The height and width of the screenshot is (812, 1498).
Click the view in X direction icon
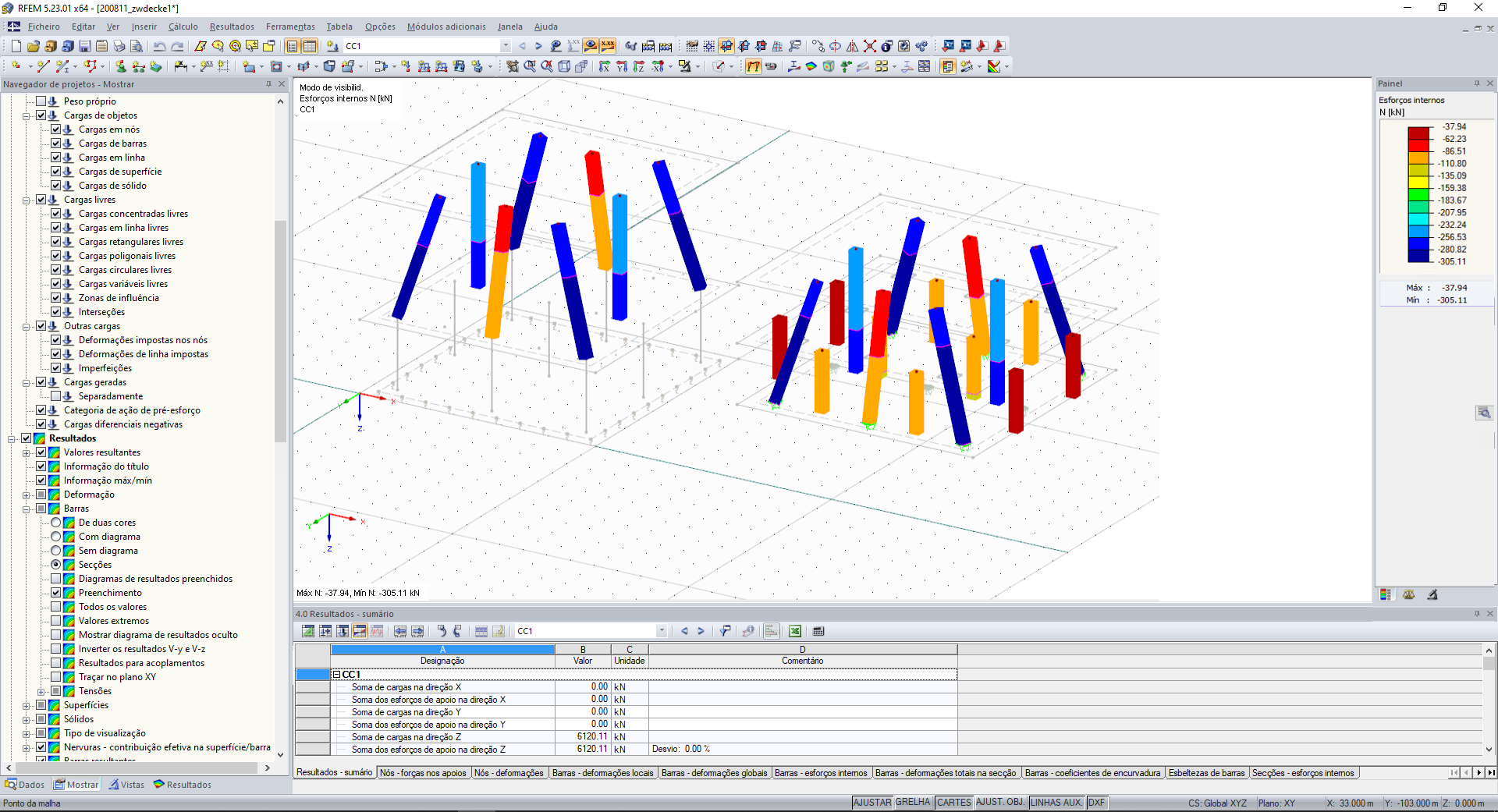coord(605,66)
